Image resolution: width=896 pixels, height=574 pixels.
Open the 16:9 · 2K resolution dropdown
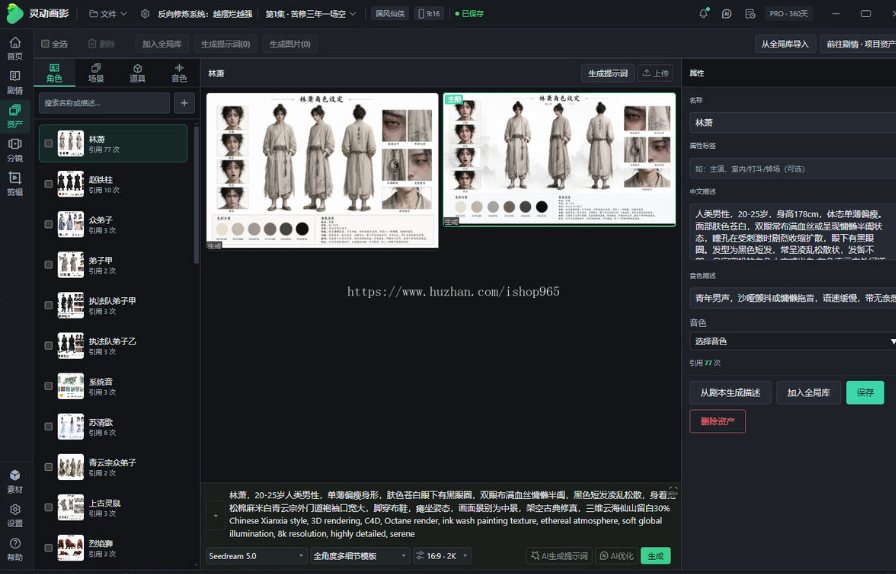pos(442,556)
